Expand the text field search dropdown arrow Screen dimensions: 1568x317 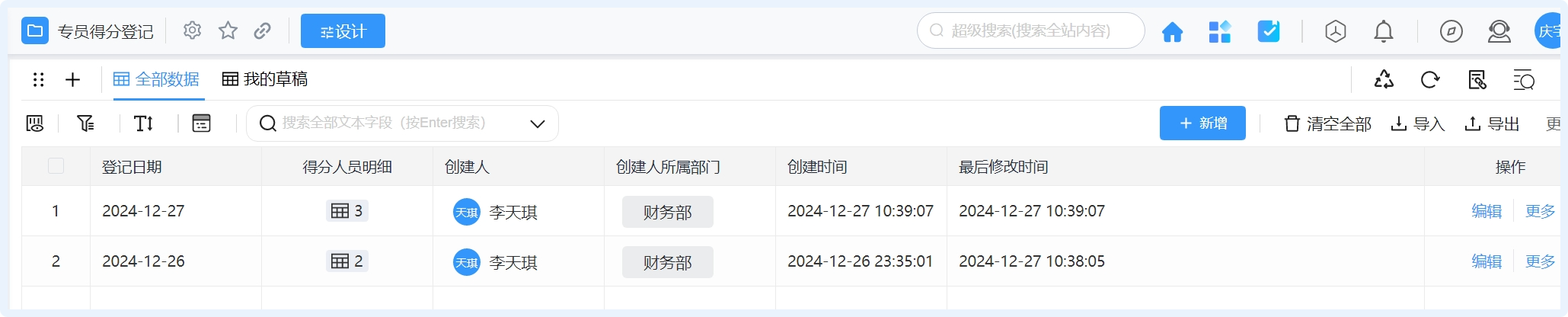pos(538,123)
